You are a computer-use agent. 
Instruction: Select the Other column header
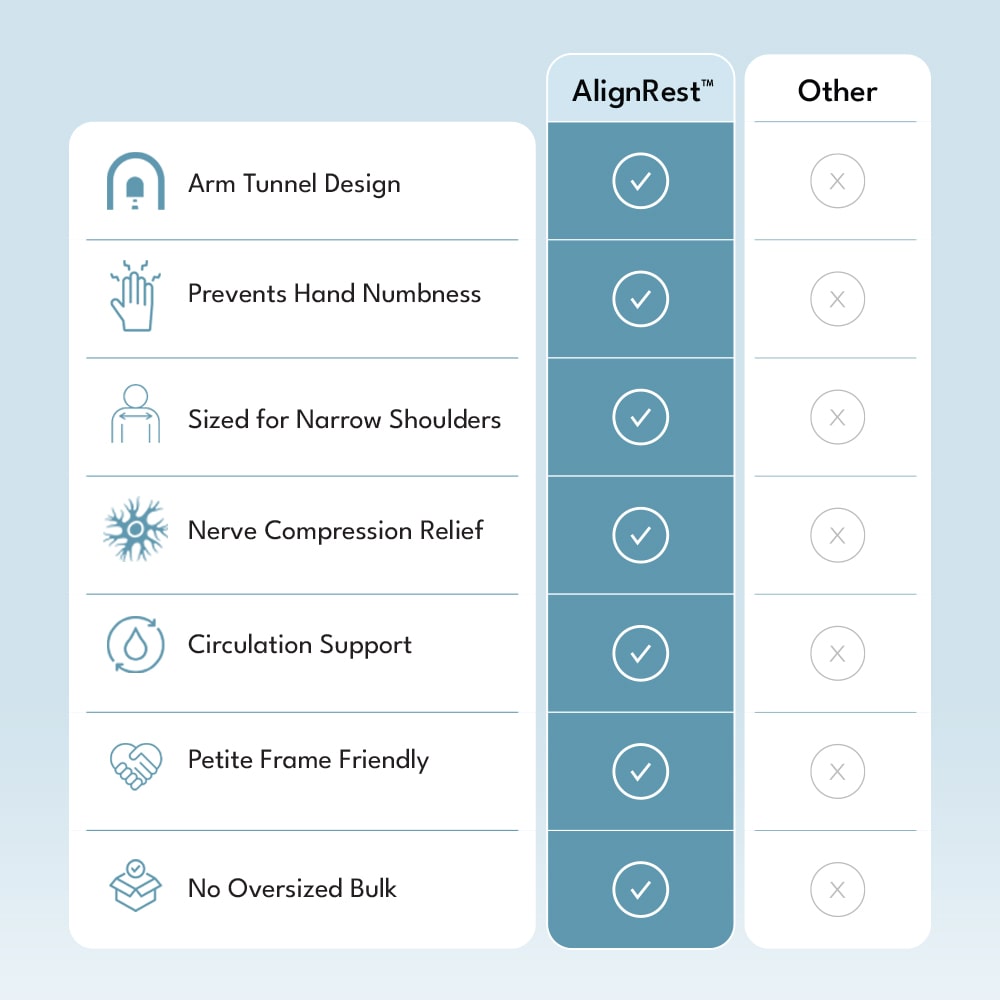point(837,92)
